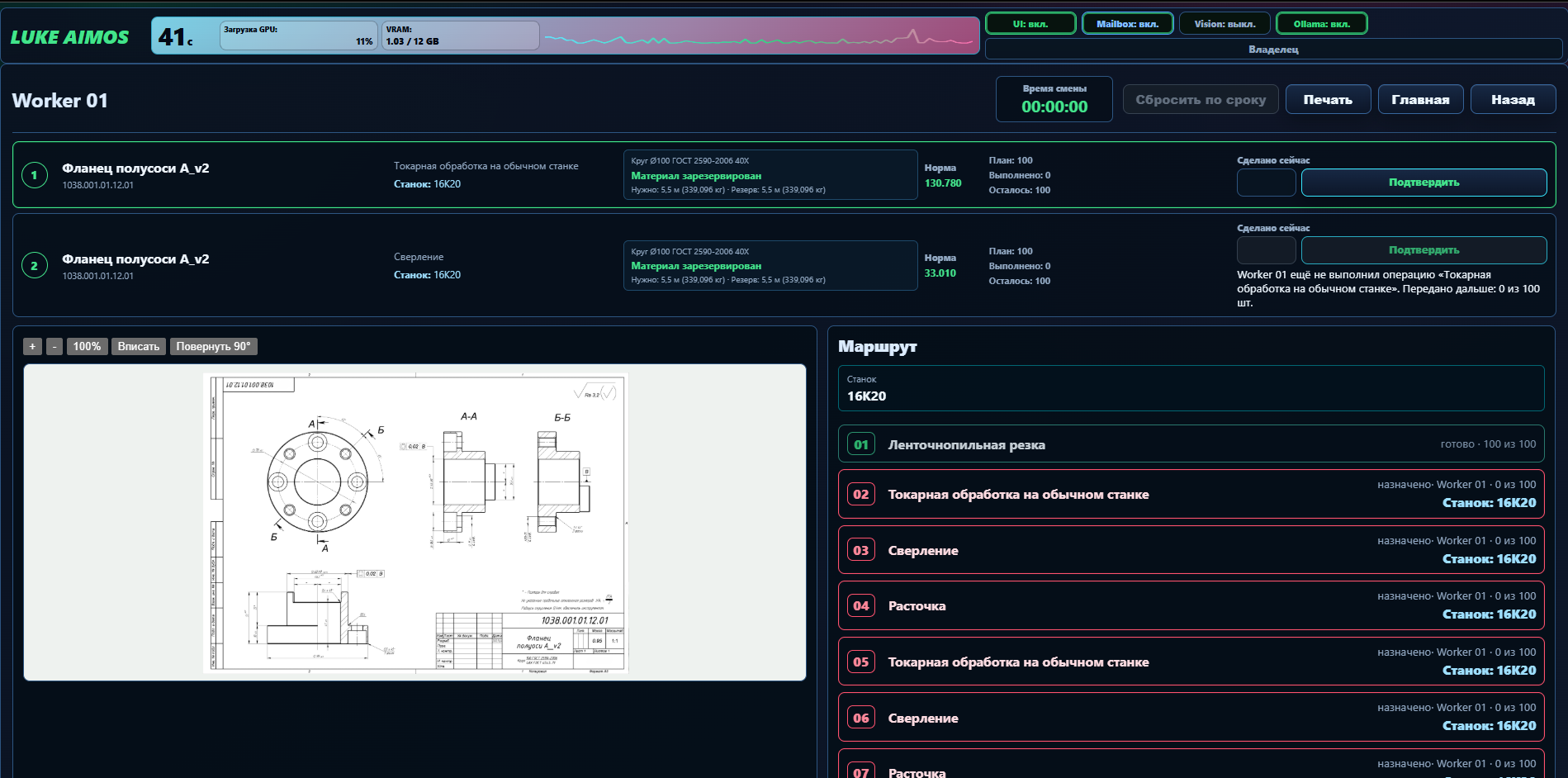Click the VRAM 1.03 / 12 GB meter
Screen dimensions: 1568x778
460,36
